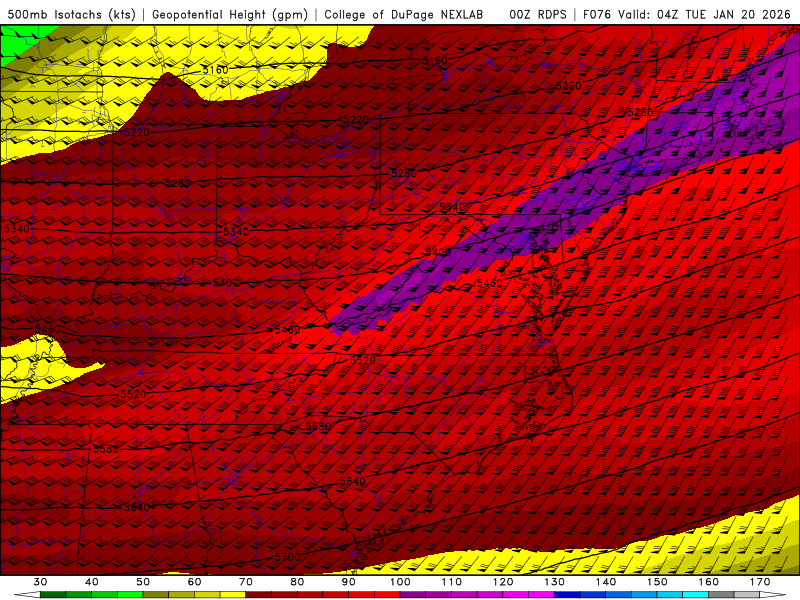The width and height of the screenshot is (800, 600).
Task: Click the 50 knot legend label
Action: pyautogui.click(x=143, y=582)
